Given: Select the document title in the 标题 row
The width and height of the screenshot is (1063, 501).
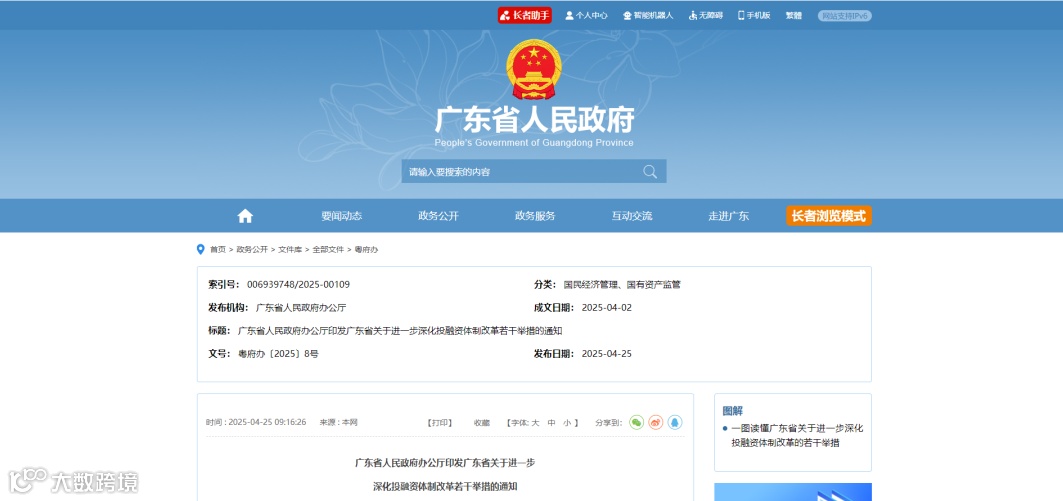Looking at the screenshot, I should [400, 331].
